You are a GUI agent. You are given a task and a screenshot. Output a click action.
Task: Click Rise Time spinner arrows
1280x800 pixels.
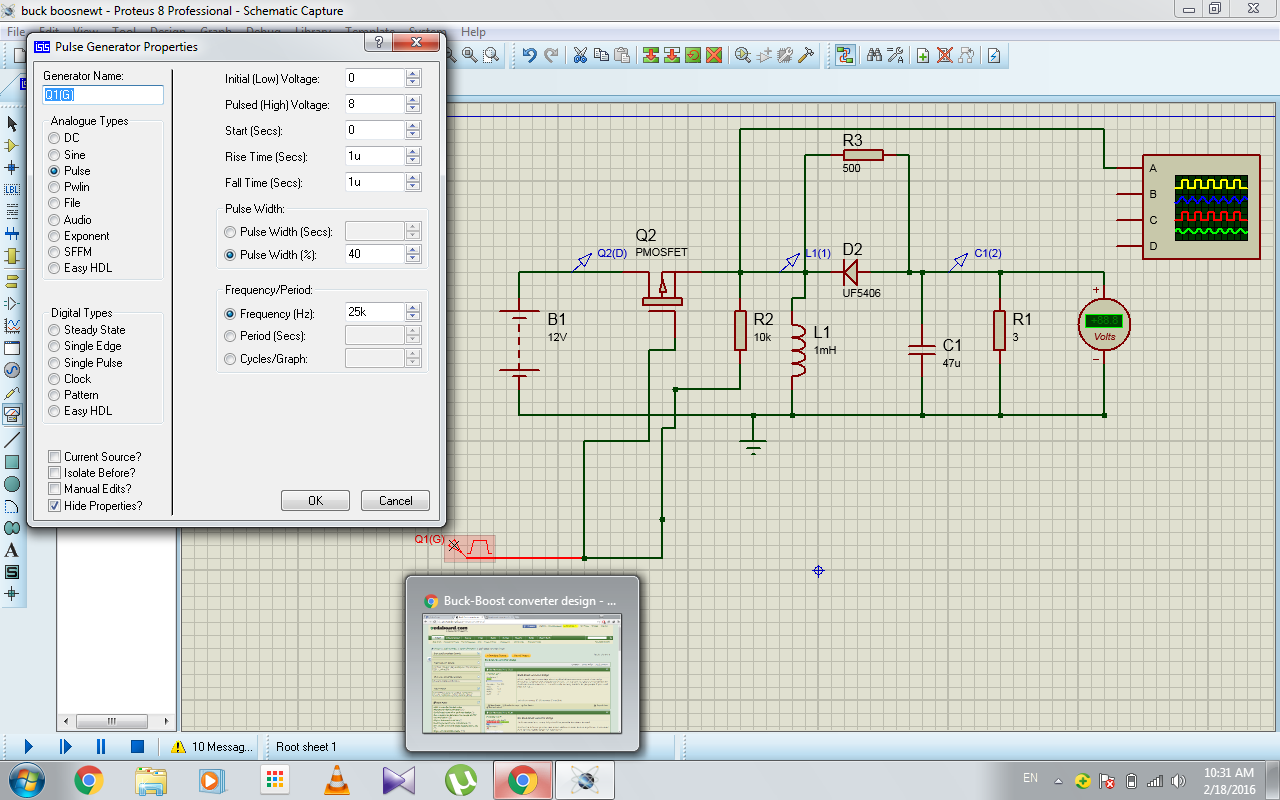coord(413,156)
